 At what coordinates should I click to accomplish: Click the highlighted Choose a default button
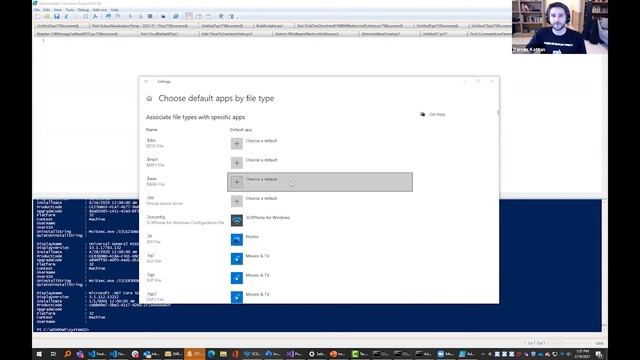tap(320, 182)
